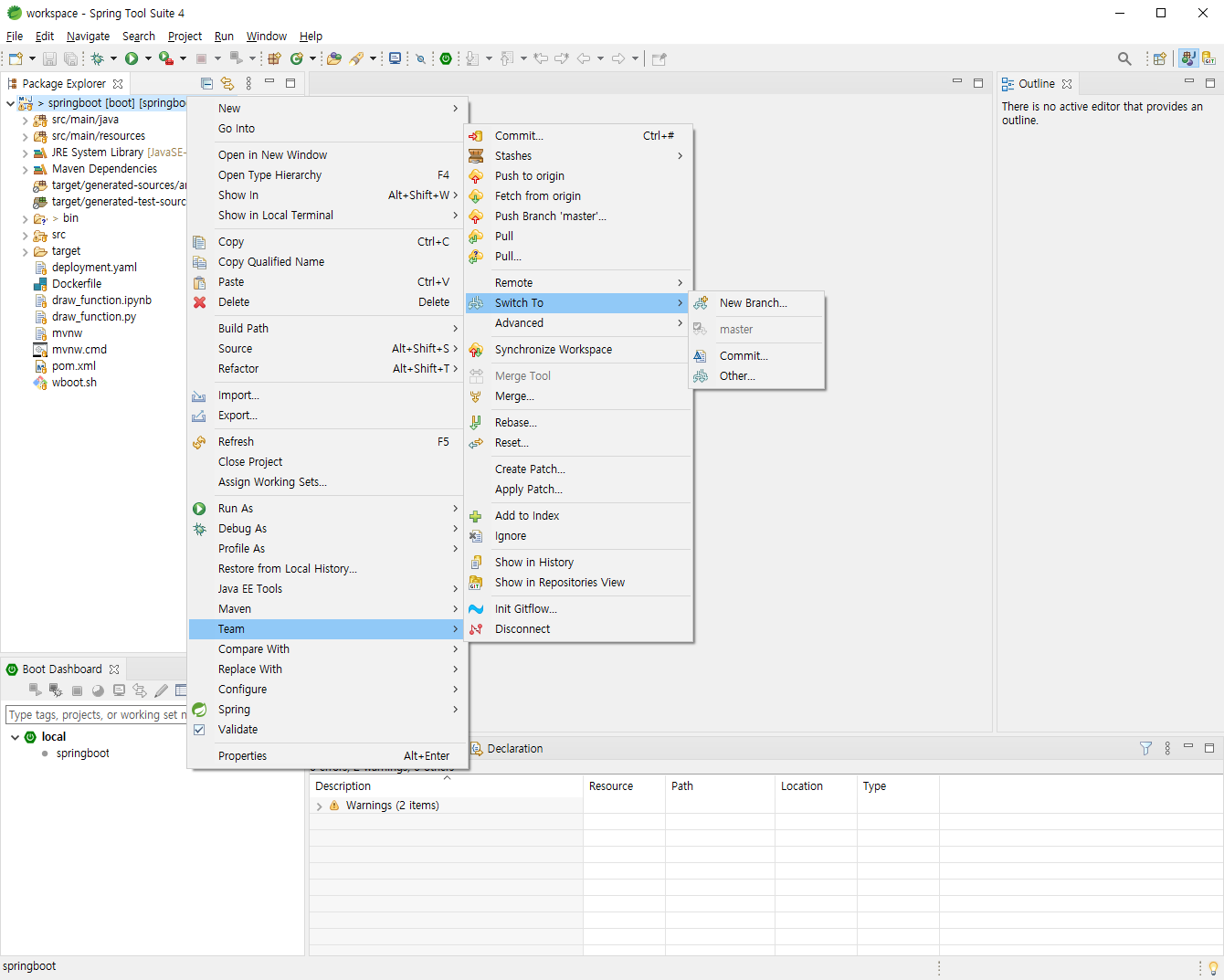Toggle Skip All Breakpoints toolbar icon
Viewport: 1224px width, 980px height.
[x=420, y=58]
